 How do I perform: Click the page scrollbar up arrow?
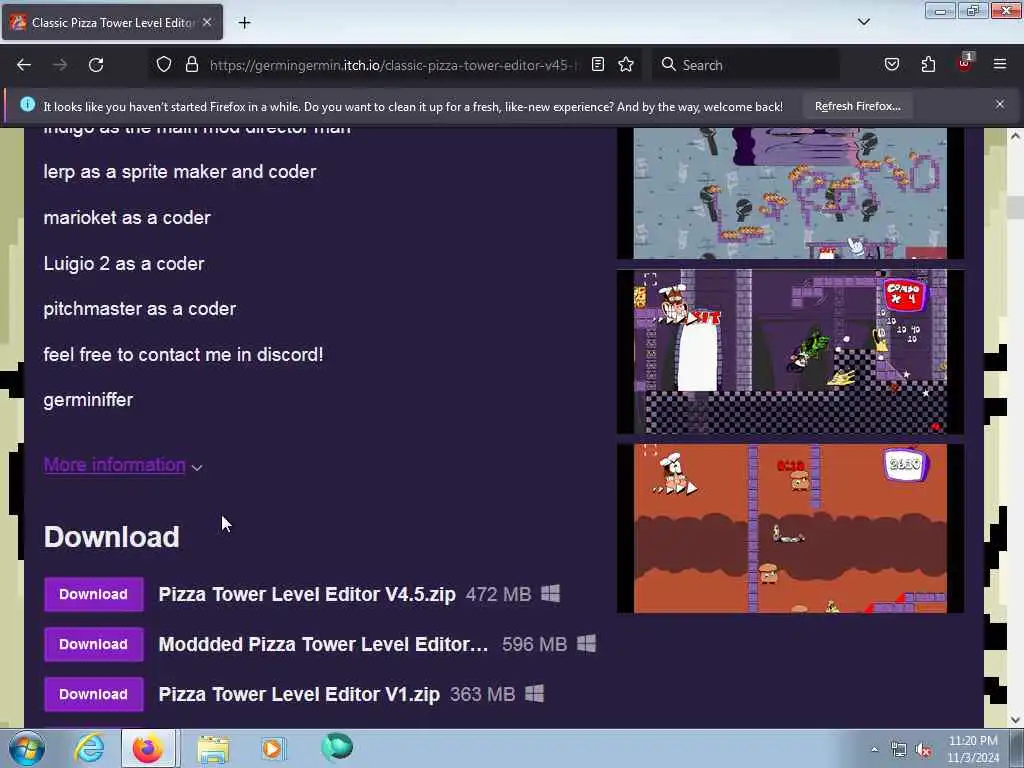click(x=1015, y=136)
